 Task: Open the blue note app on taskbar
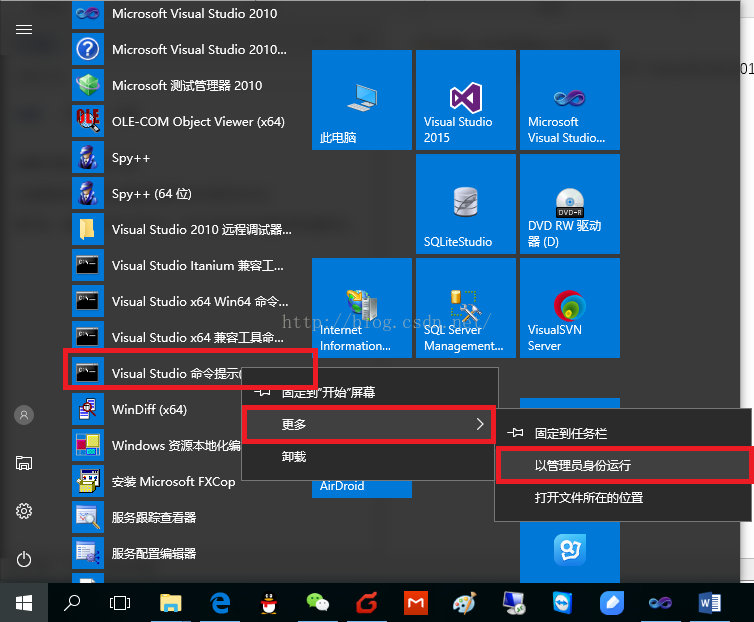pyautogui.click(x=612, y=603)
